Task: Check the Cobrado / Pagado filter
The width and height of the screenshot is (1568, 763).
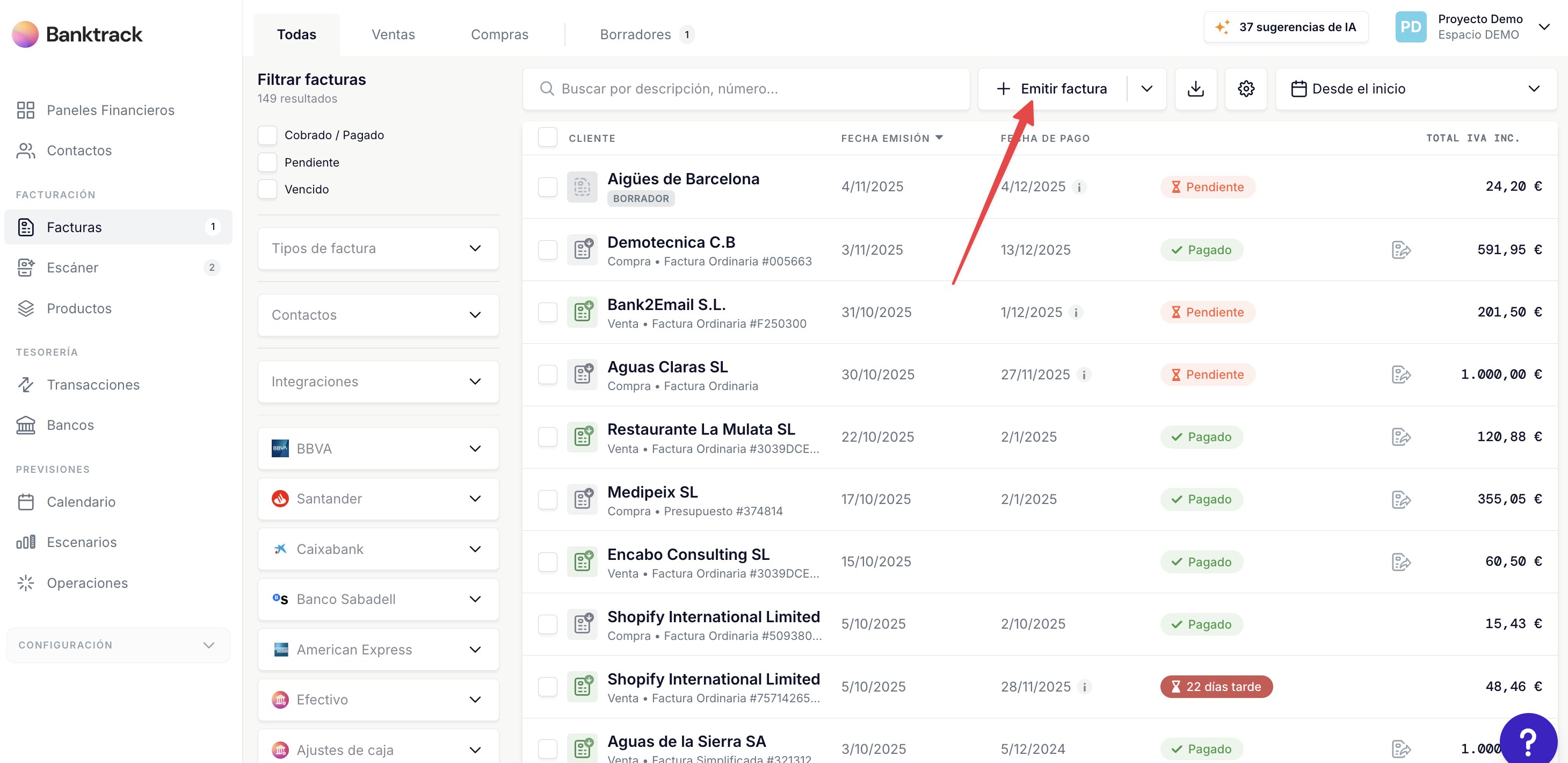Action: pyautogui.click(x=267, y=135)
